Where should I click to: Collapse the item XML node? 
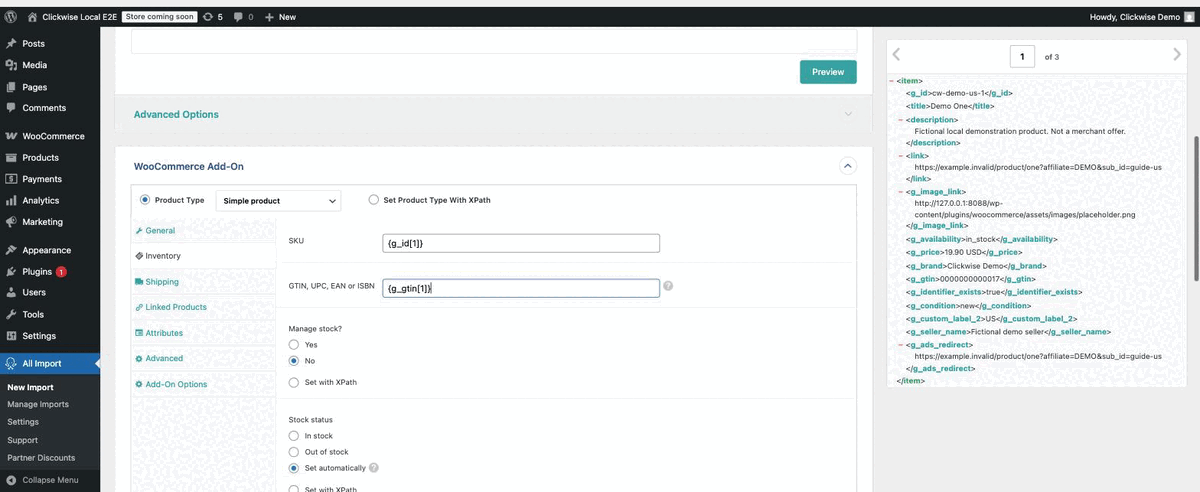[x=891, y=81]
